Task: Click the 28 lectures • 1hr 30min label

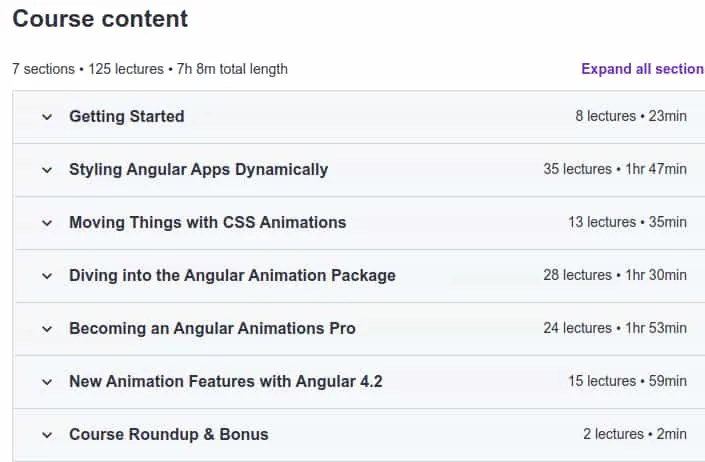Action: pyautogui.click(x=615, y=275)
